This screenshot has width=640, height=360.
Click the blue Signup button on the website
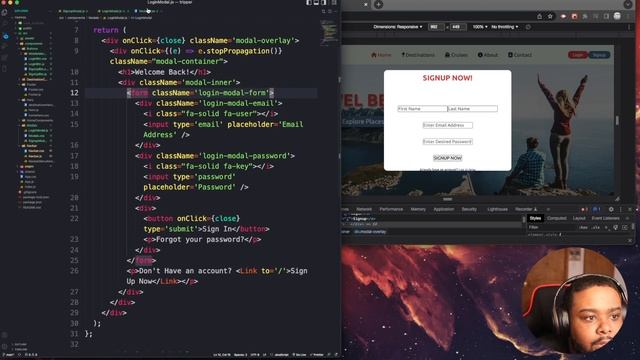pos(599,55)
